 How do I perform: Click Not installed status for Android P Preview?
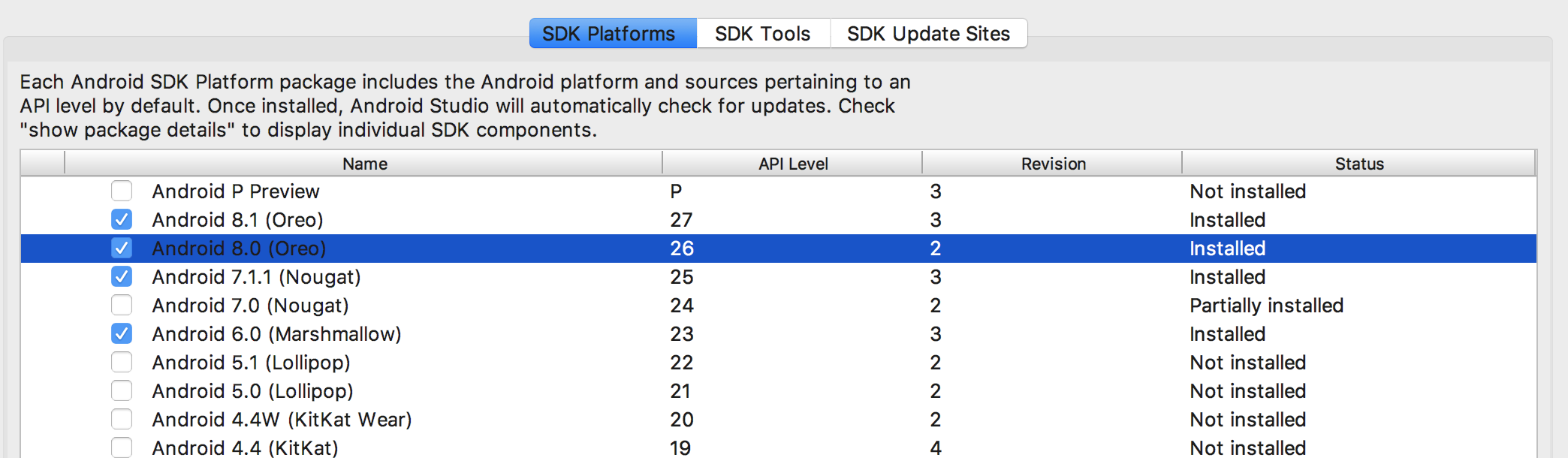(1247, 191)
